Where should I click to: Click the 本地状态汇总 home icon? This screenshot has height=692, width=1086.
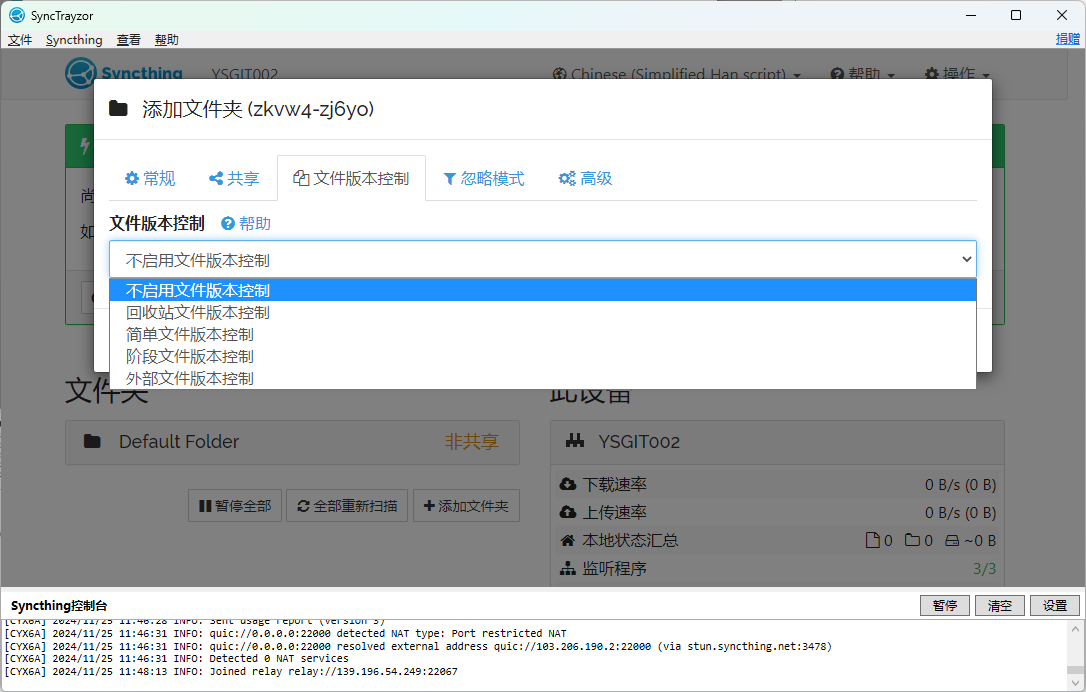click(568, 540)
